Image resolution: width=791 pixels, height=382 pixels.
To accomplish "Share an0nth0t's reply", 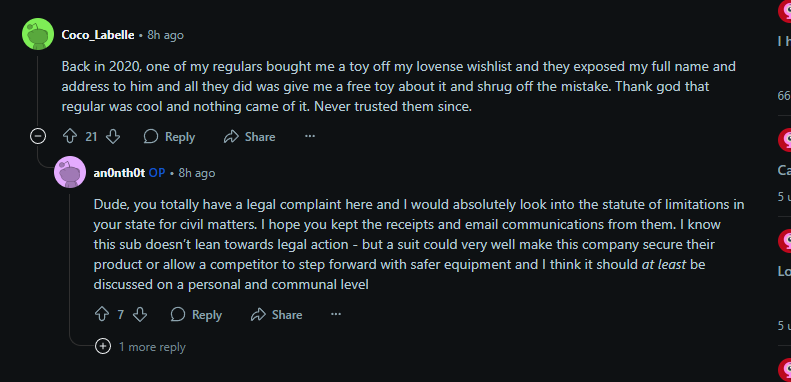I will point(276,315).
